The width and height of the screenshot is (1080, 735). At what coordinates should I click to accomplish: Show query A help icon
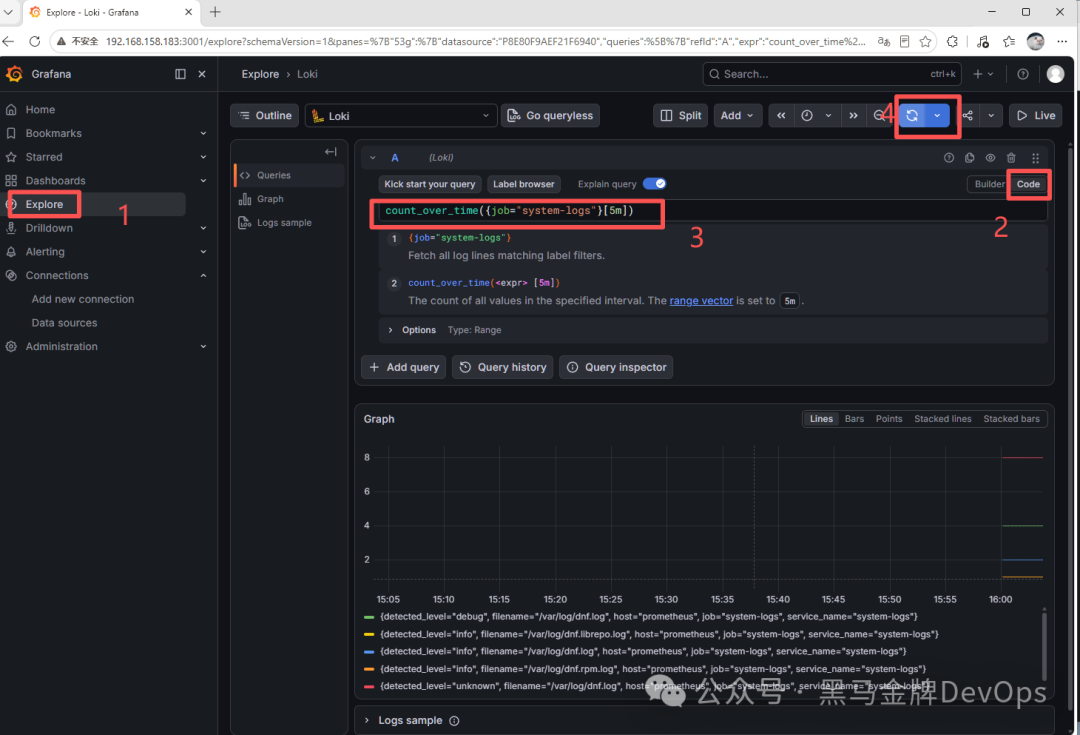point(948,158)
